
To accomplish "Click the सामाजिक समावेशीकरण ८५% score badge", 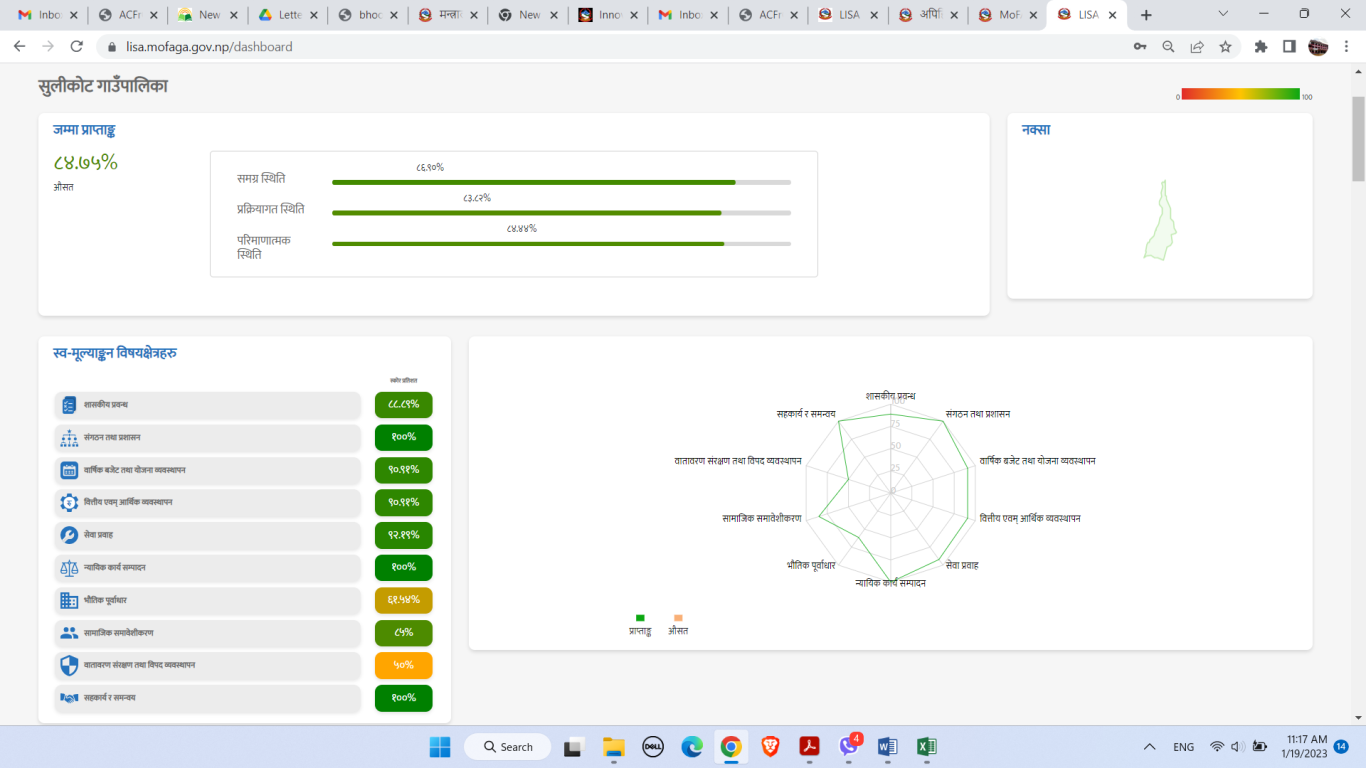I will (403, 633).
